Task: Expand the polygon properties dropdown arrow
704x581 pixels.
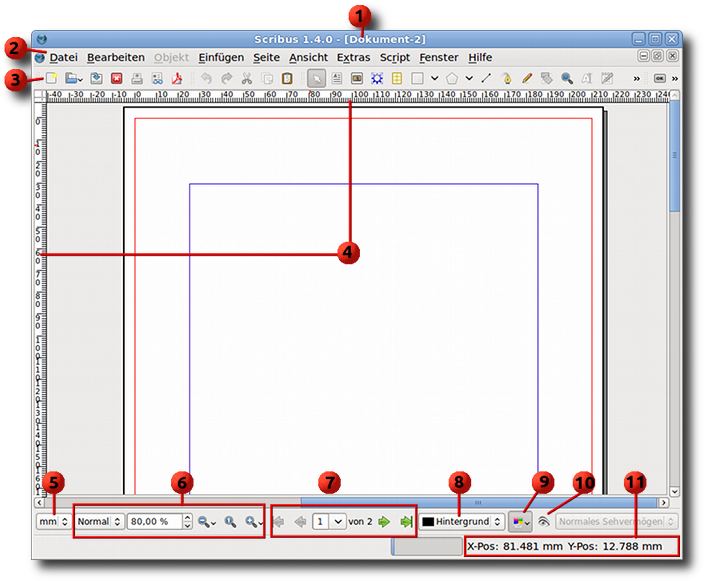Action: pyautogui.click(x=469, y=79)
